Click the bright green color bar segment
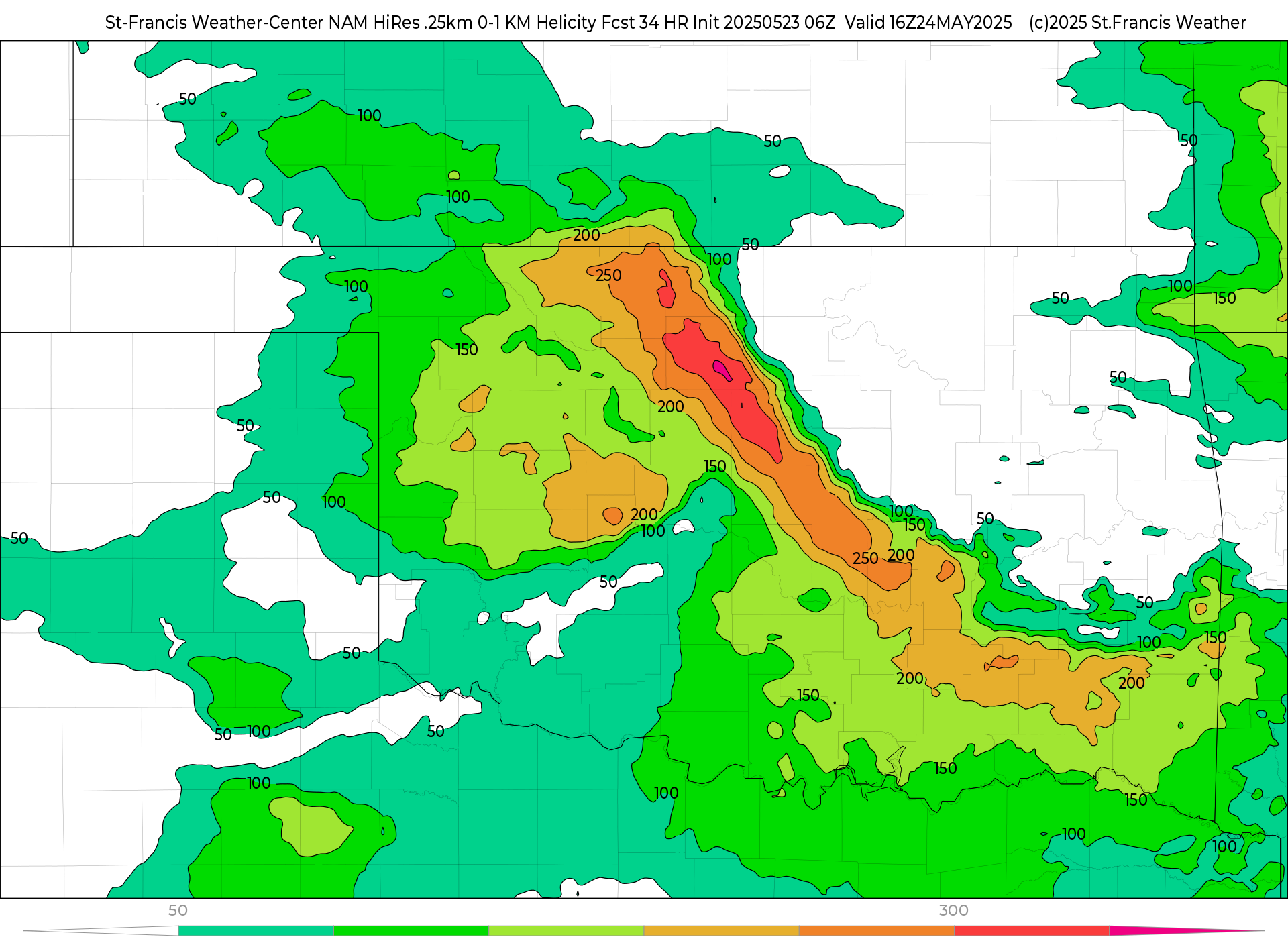This screenshot has height=939, width=1288. pyautogui.click(x=411, y=931)
